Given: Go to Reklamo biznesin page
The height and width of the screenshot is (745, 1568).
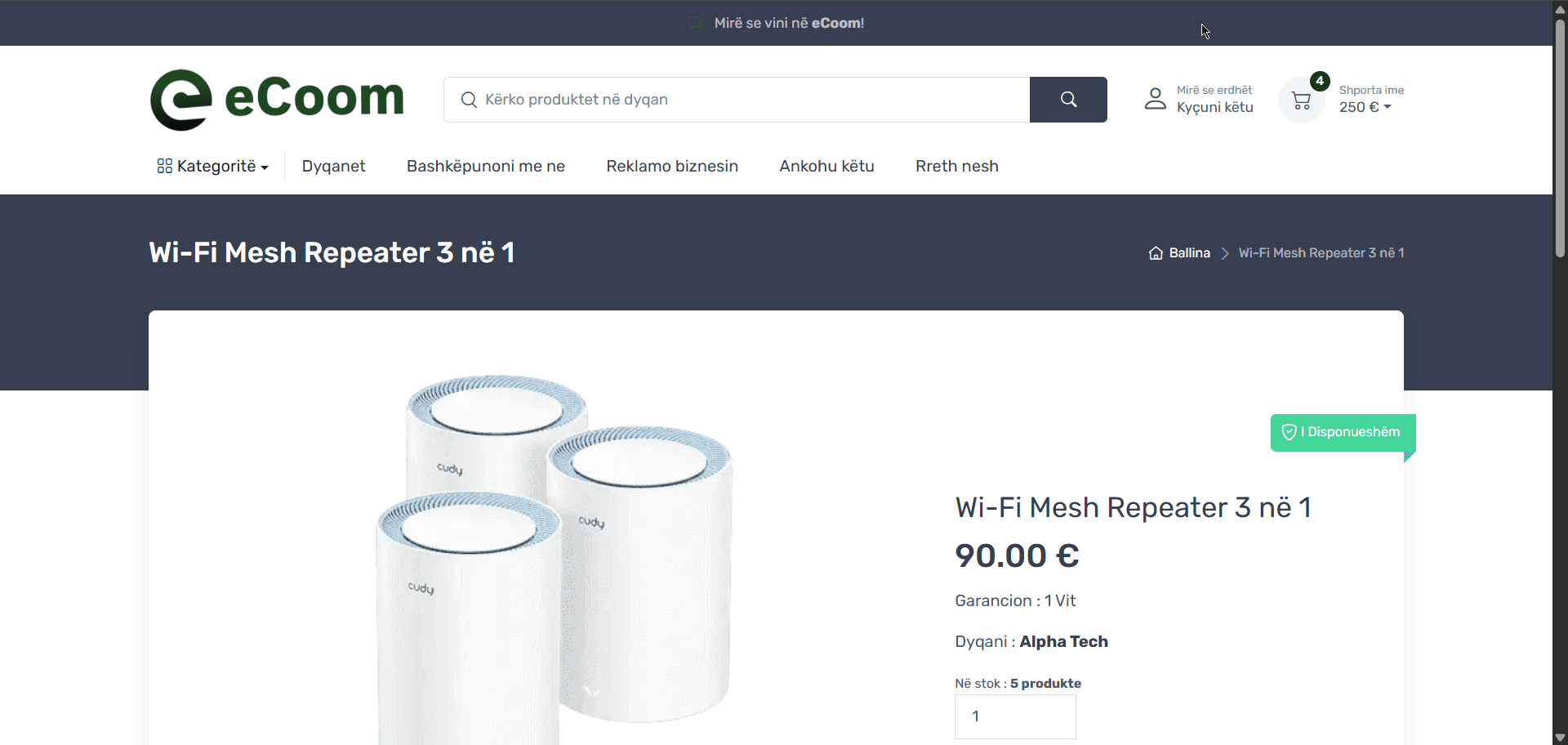Looking at the screenshot, I should coord(672,166).
